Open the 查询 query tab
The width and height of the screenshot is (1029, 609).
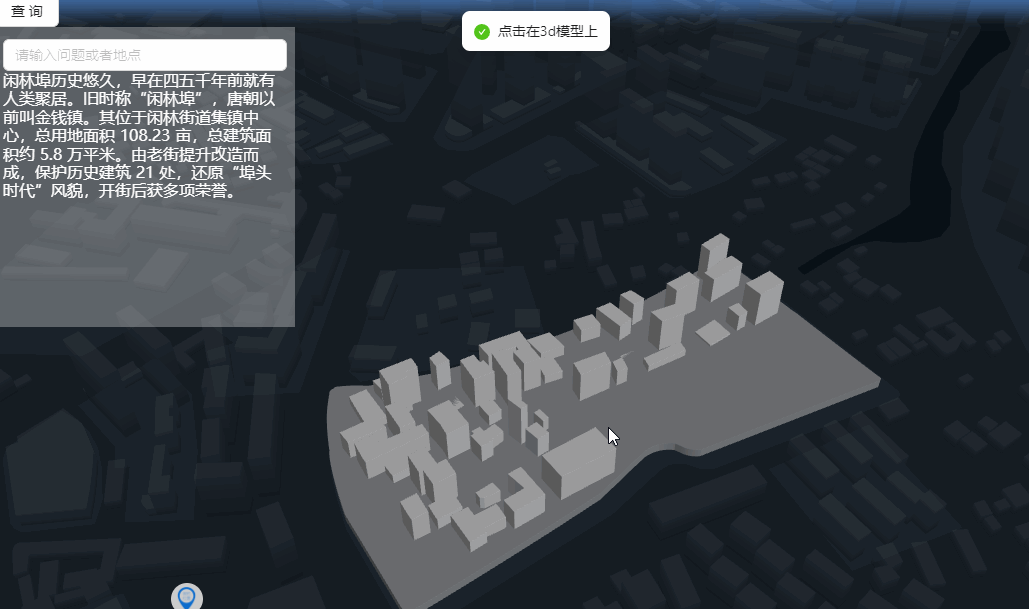point(29,13)
